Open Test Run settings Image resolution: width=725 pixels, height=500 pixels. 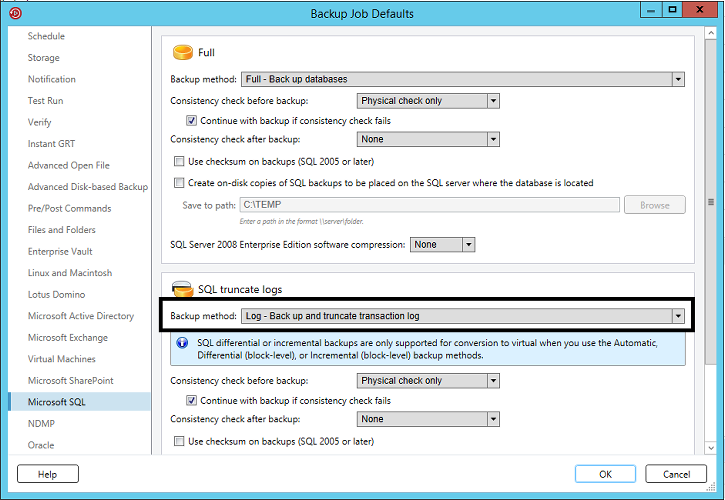(45, 101)
